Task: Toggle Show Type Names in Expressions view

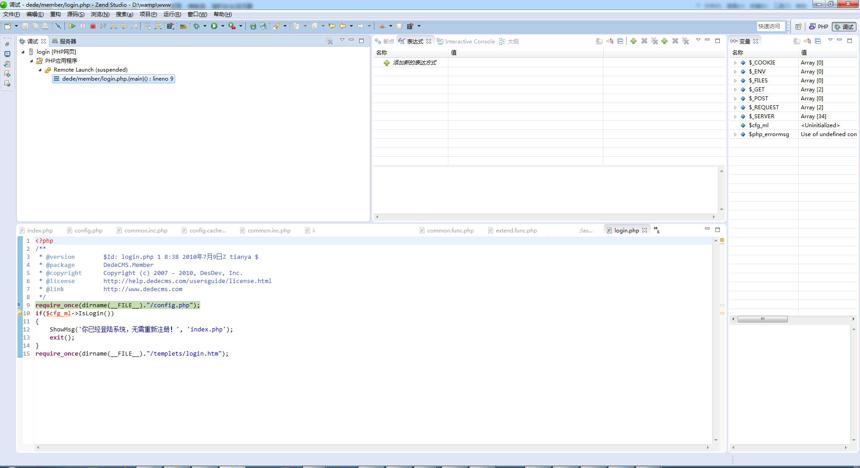Action: (599, 41)
